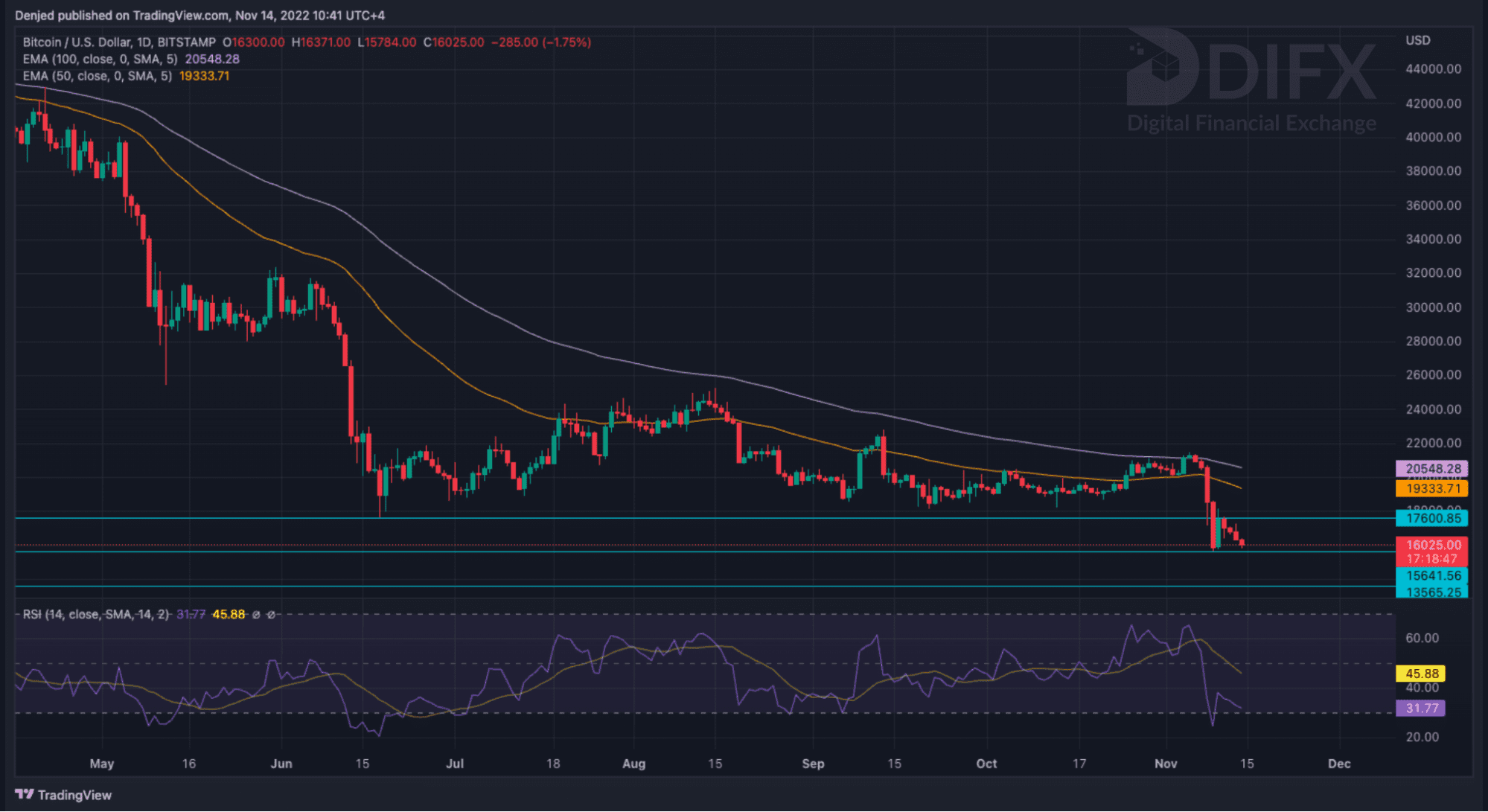Screen dimensions: 1488x812
Task: Click the Jul label on time axis
Action: [454, 764]
